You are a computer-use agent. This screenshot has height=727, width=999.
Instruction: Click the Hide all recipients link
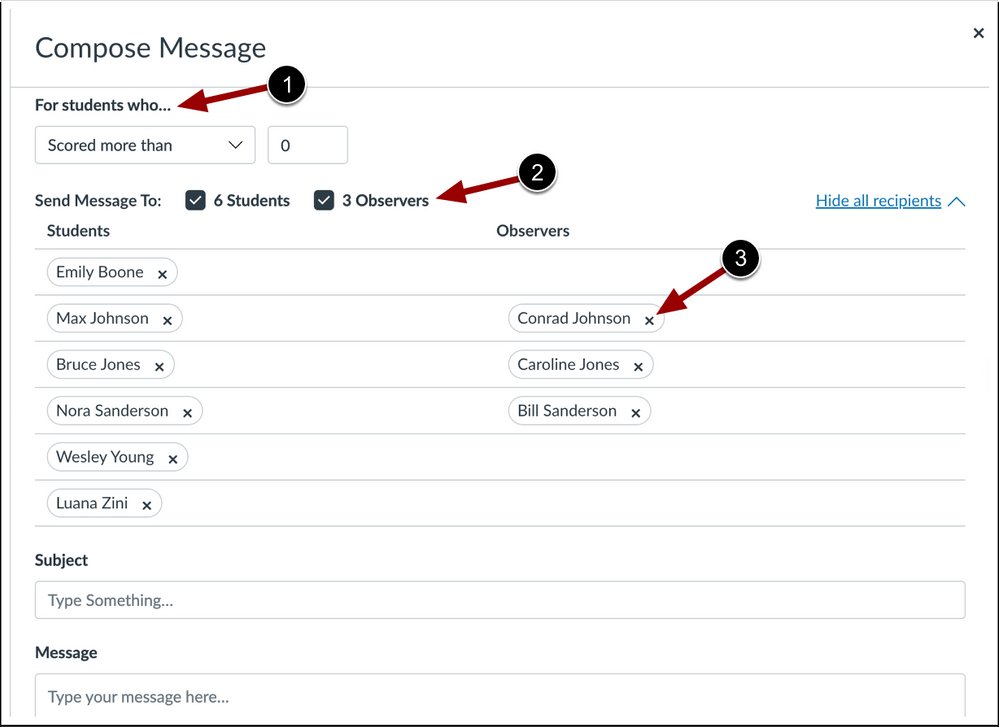tap(878, 201)
